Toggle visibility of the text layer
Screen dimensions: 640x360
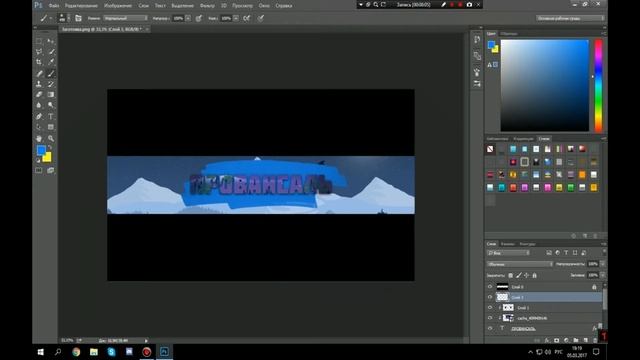(x=490, y=328)
